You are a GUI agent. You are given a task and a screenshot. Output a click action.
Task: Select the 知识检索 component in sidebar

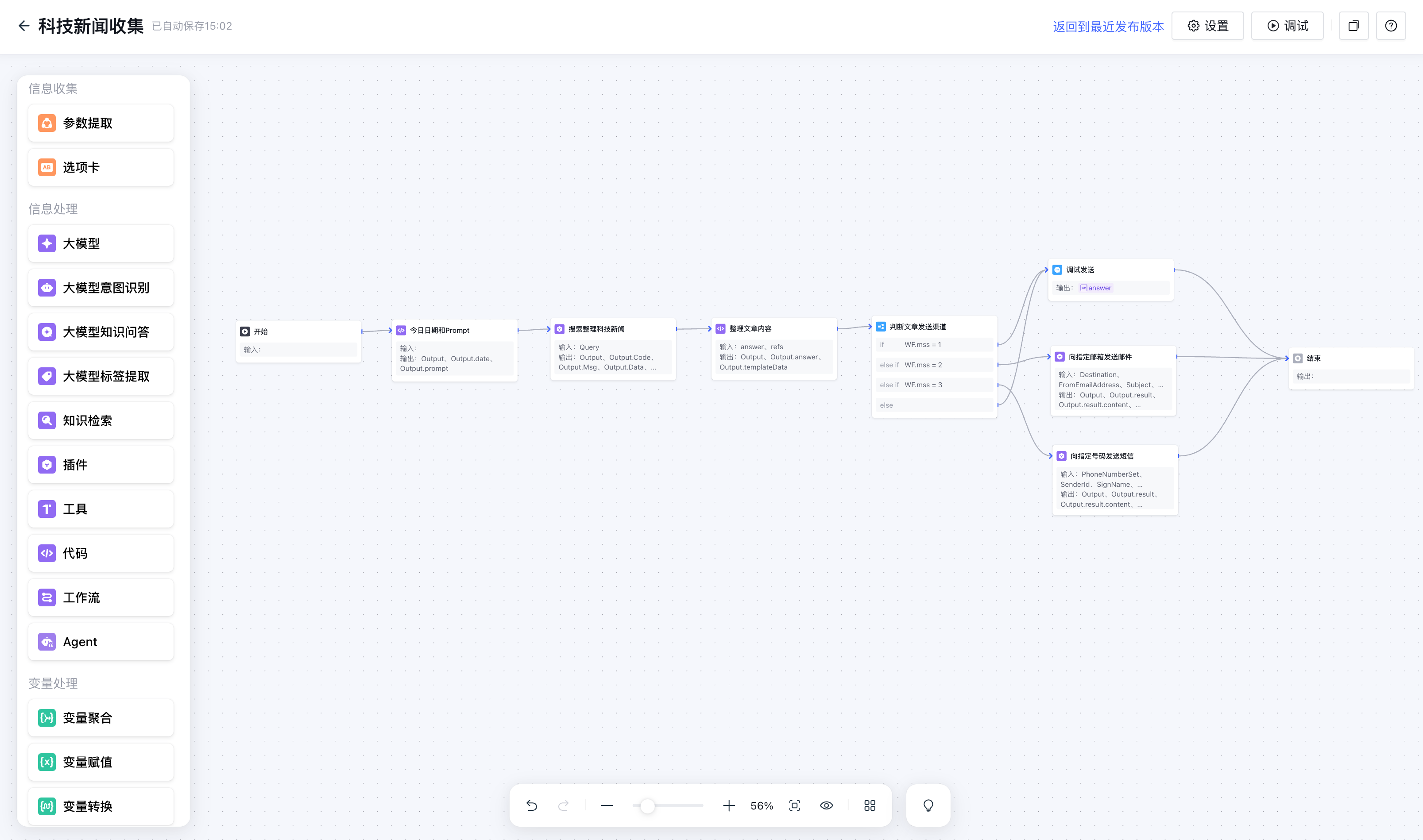(x=101, y=420)
